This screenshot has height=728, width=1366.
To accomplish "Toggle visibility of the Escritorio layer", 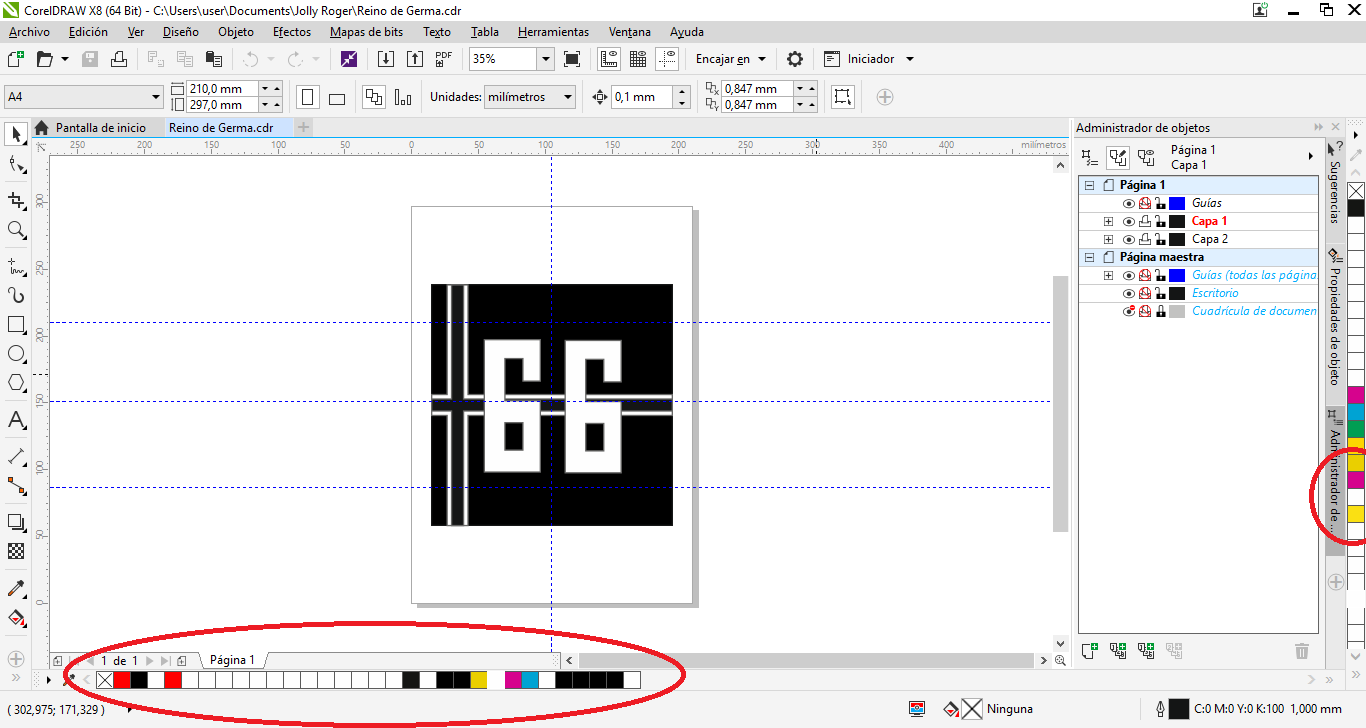I will 1129,293.
